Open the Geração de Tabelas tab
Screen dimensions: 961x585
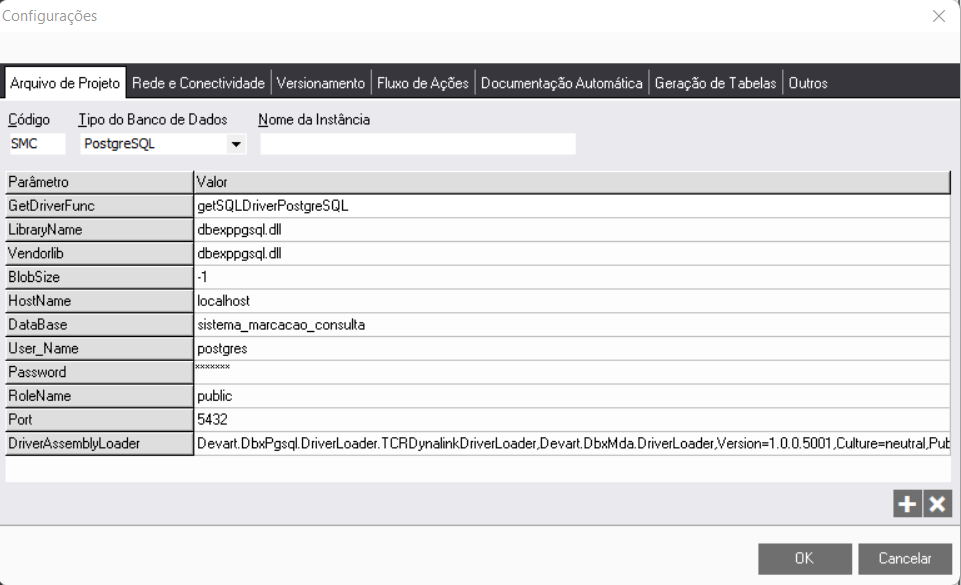715,83
